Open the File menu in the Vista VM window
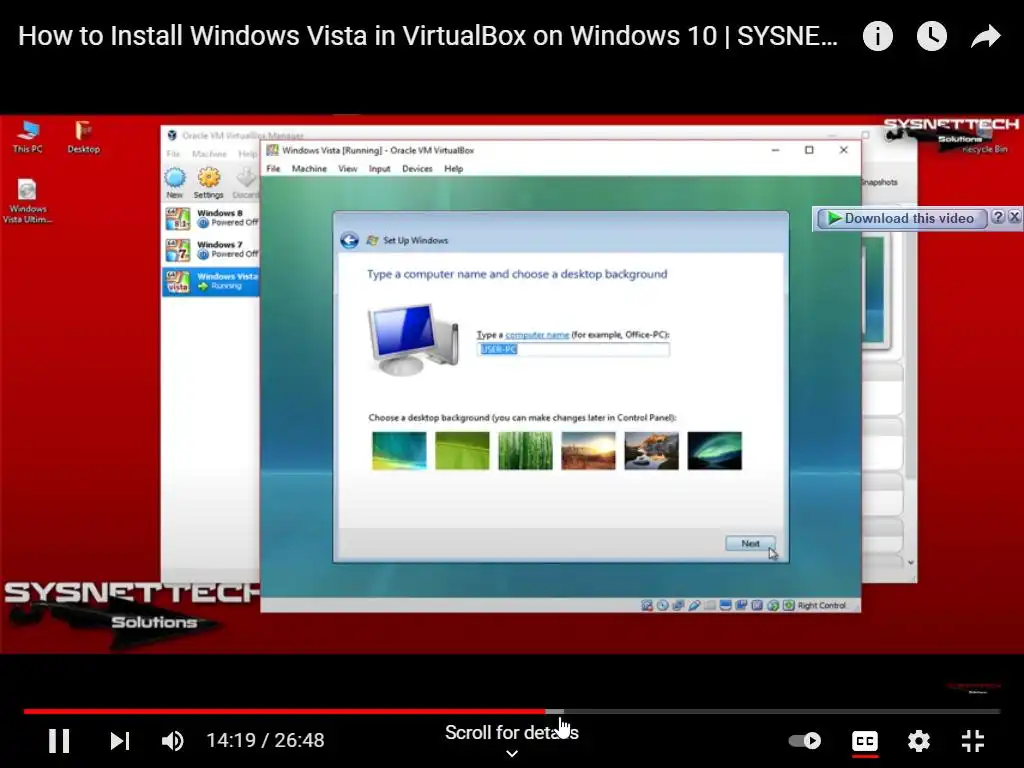The height and width of the screenshot is (768, 1024). pyautogui.click(x=273, y=168)
